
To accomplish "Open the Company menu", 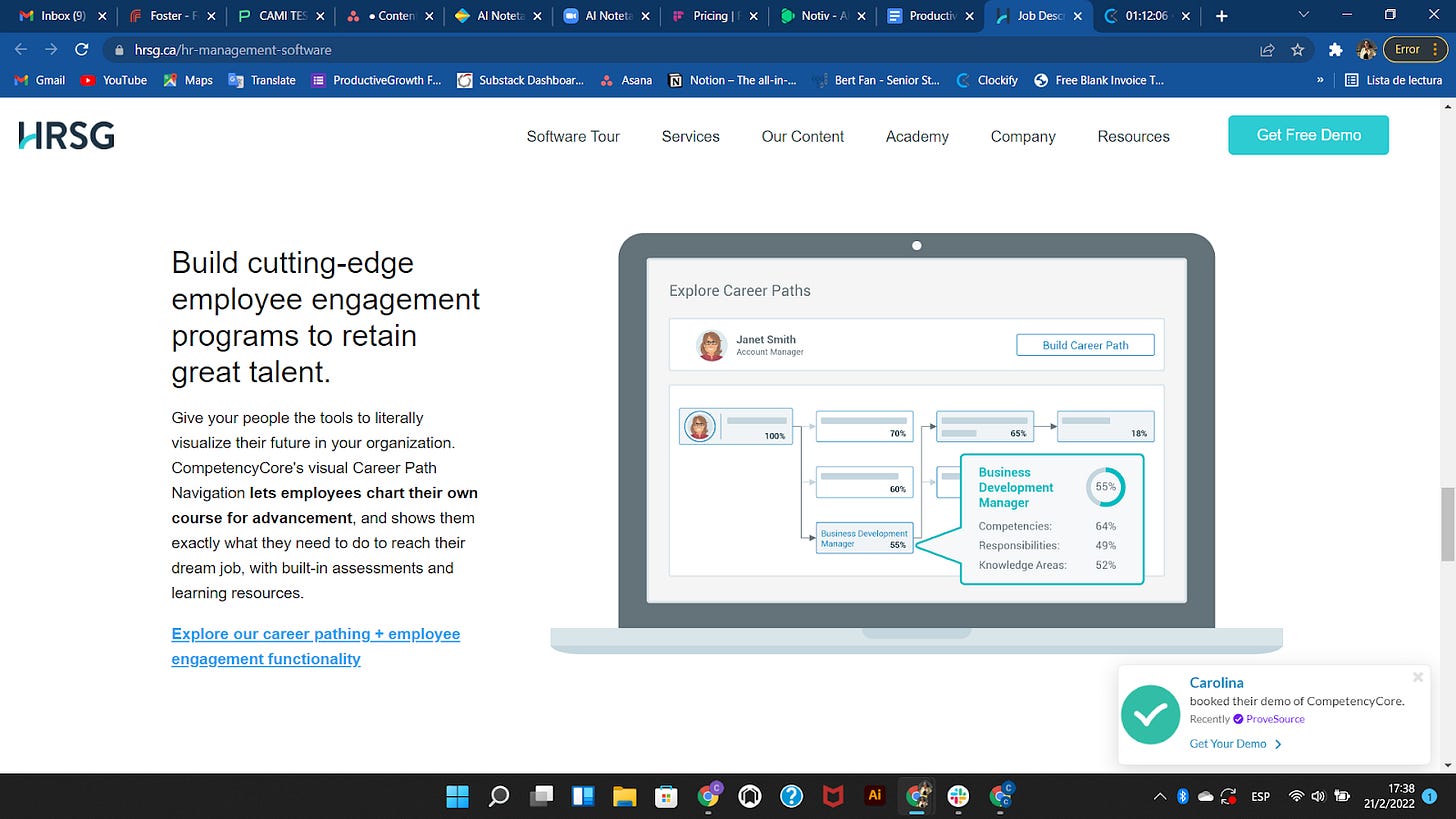I will (x=1023, y=136).
